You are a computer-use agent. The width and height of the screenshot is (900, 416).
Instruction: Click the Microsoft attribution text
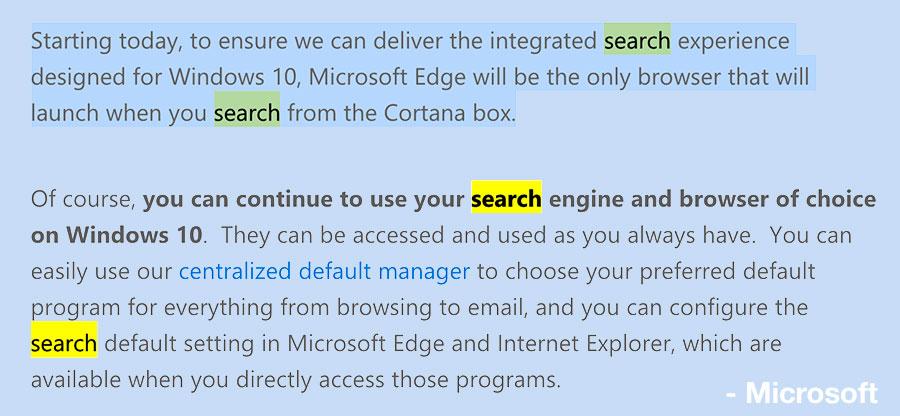click(x=801, y=394)
